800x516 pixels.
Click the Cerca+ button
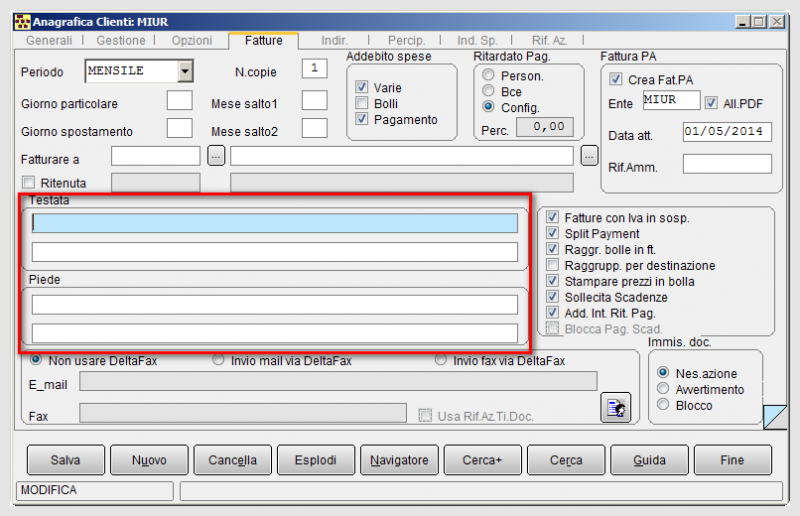click(483, 460)
